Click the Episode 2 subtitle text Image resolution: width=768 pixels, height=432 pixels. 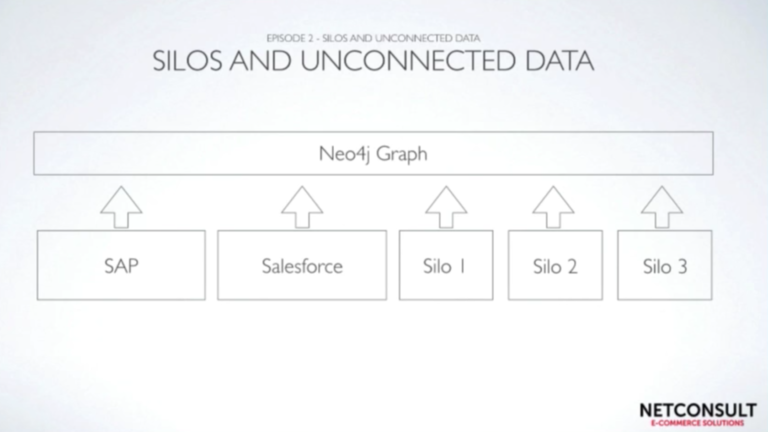point(373,38)
